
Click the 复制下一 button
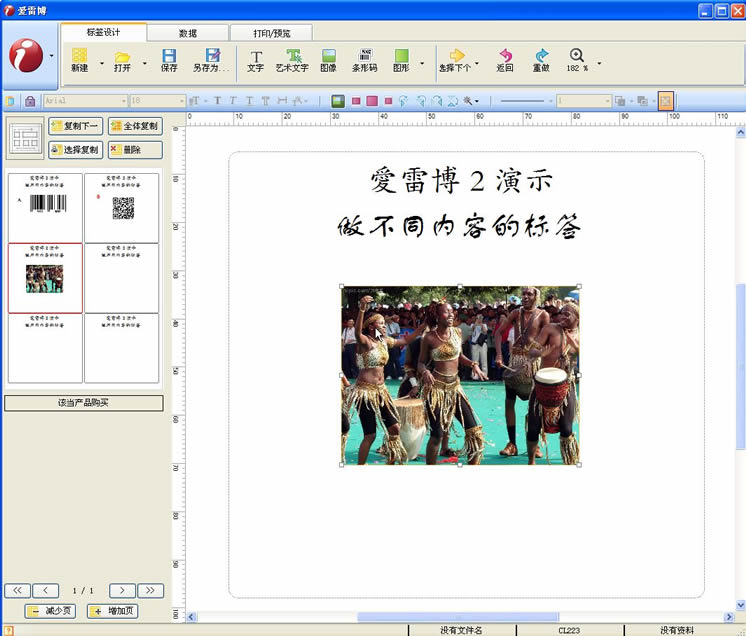pyautogui.click(x=76, y=126)
